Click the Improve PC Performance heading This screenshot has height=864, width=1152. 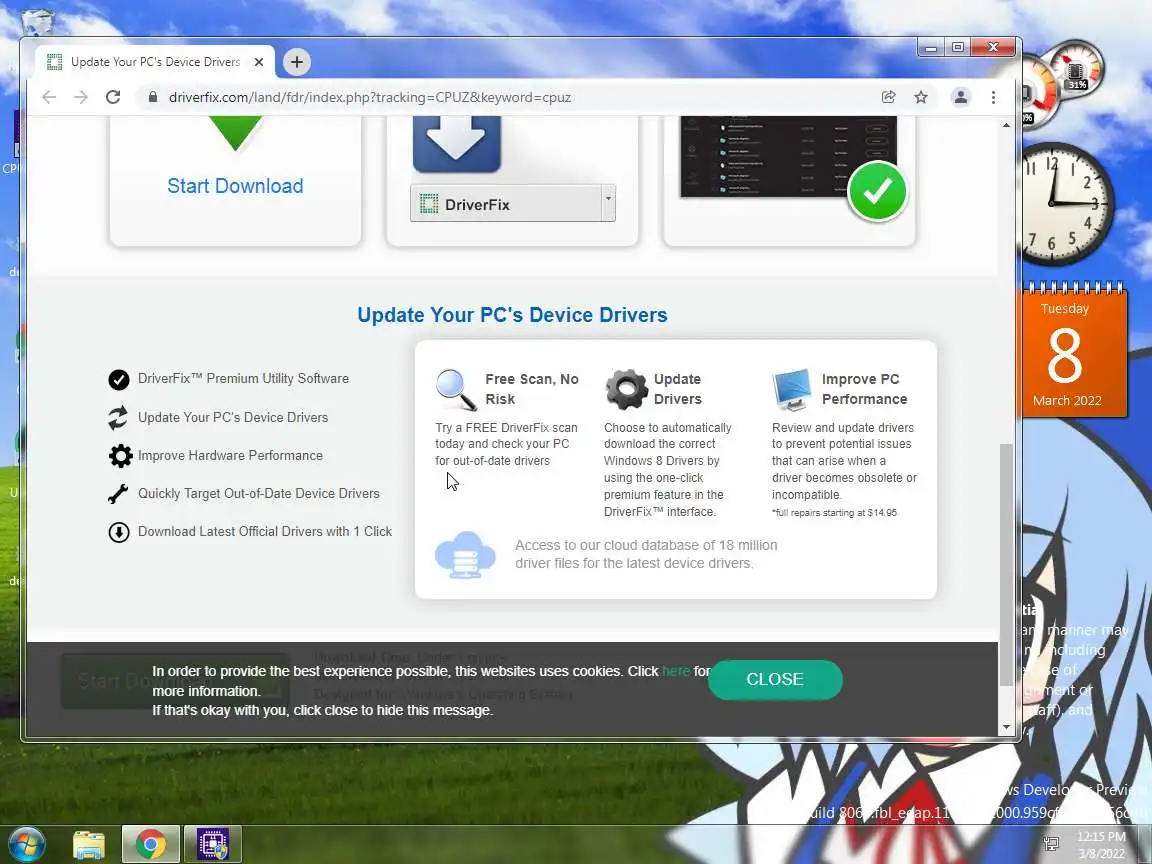(x=865, y=389)
